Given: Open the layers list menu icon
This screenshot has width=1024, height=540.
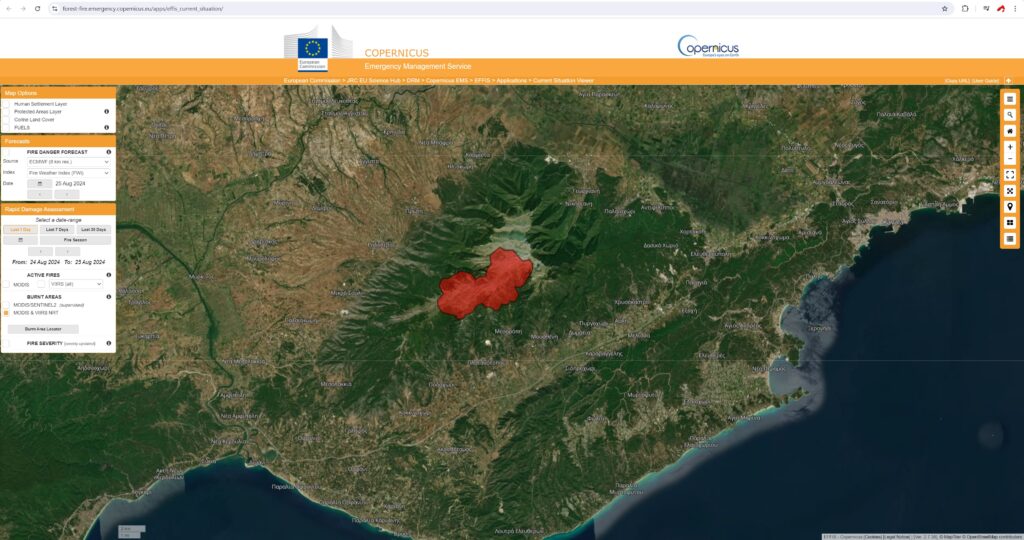Looking at the screenshot, I should pyautogui.click(x=1010, y=99).
